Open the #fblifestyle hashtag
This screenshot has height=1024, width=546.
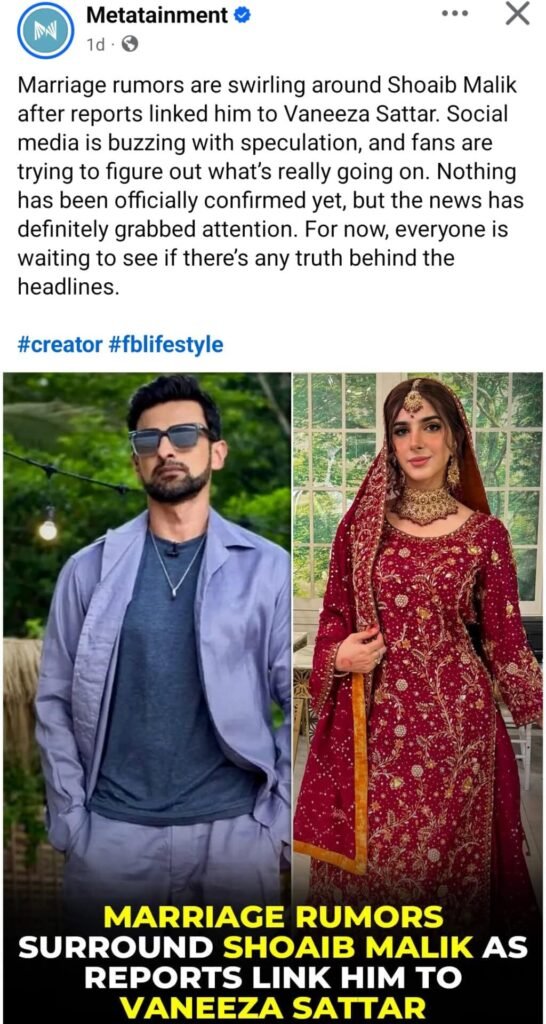(x=165, y=344)
